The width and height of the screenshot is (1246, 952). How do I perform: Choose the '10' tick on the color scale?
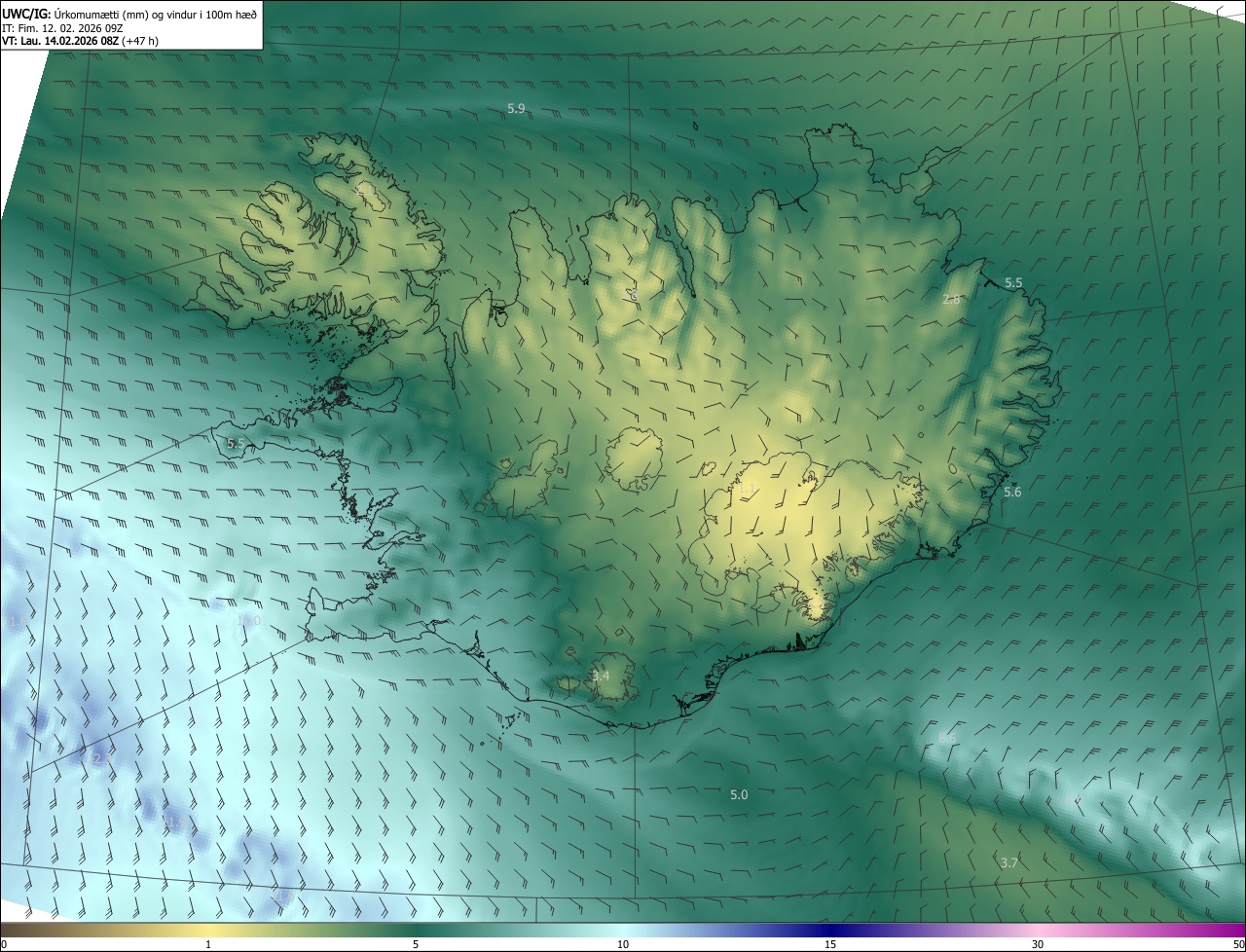[623, 945]
